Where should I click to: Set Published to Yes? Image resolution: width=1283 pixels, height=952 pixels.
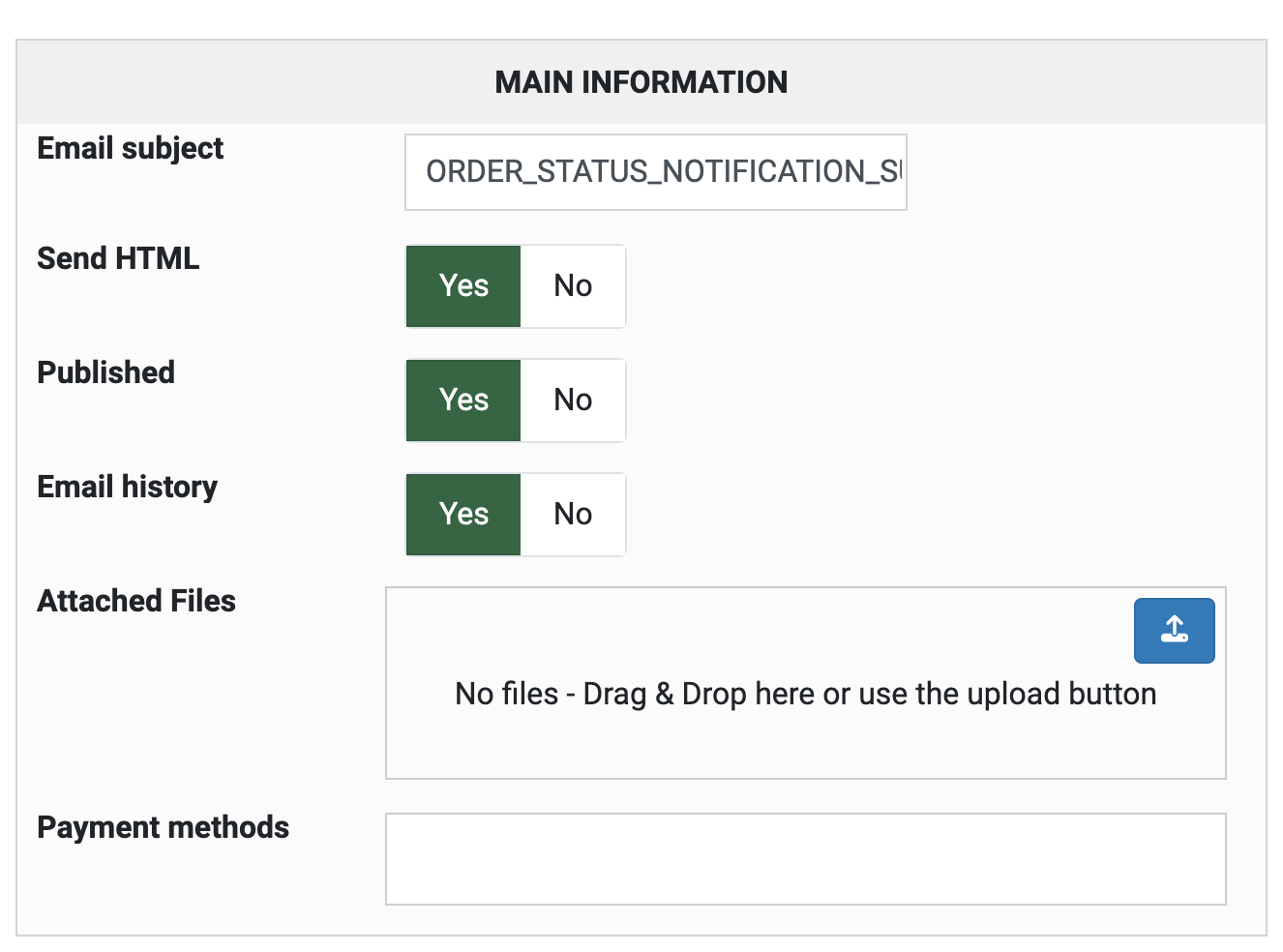pyautogui.click(x=463, y=401)
